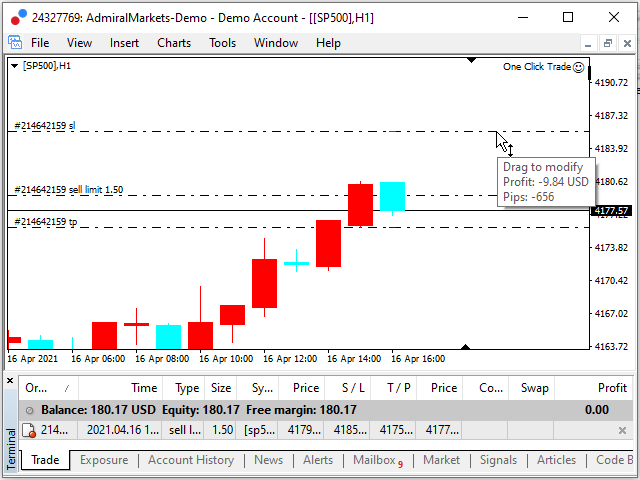
Task: Click the stop loss line label
Action: coord(44,126)
